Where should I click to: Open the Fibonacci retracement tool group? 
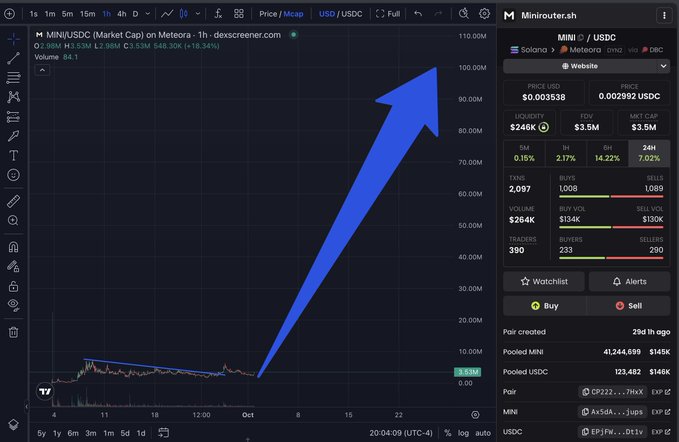click(x=13, y=77)
